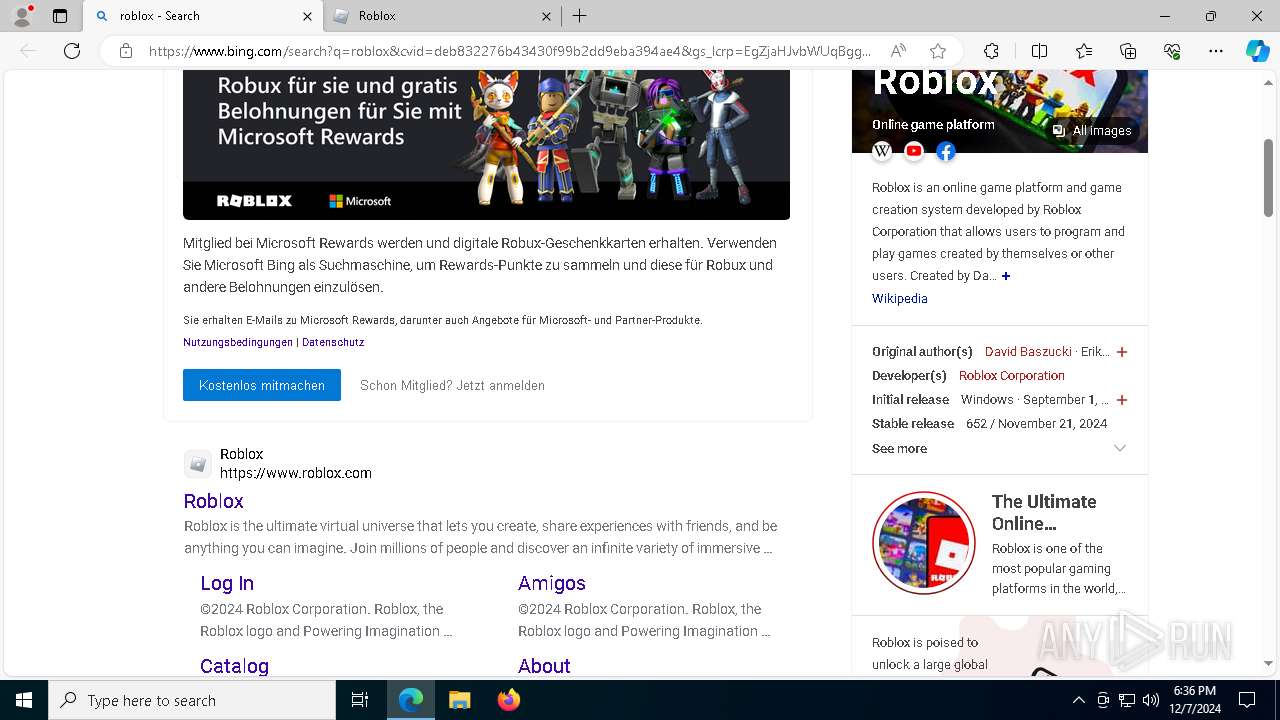Open the Log In sitelink
1280x720 pixels.
point(227,583)
